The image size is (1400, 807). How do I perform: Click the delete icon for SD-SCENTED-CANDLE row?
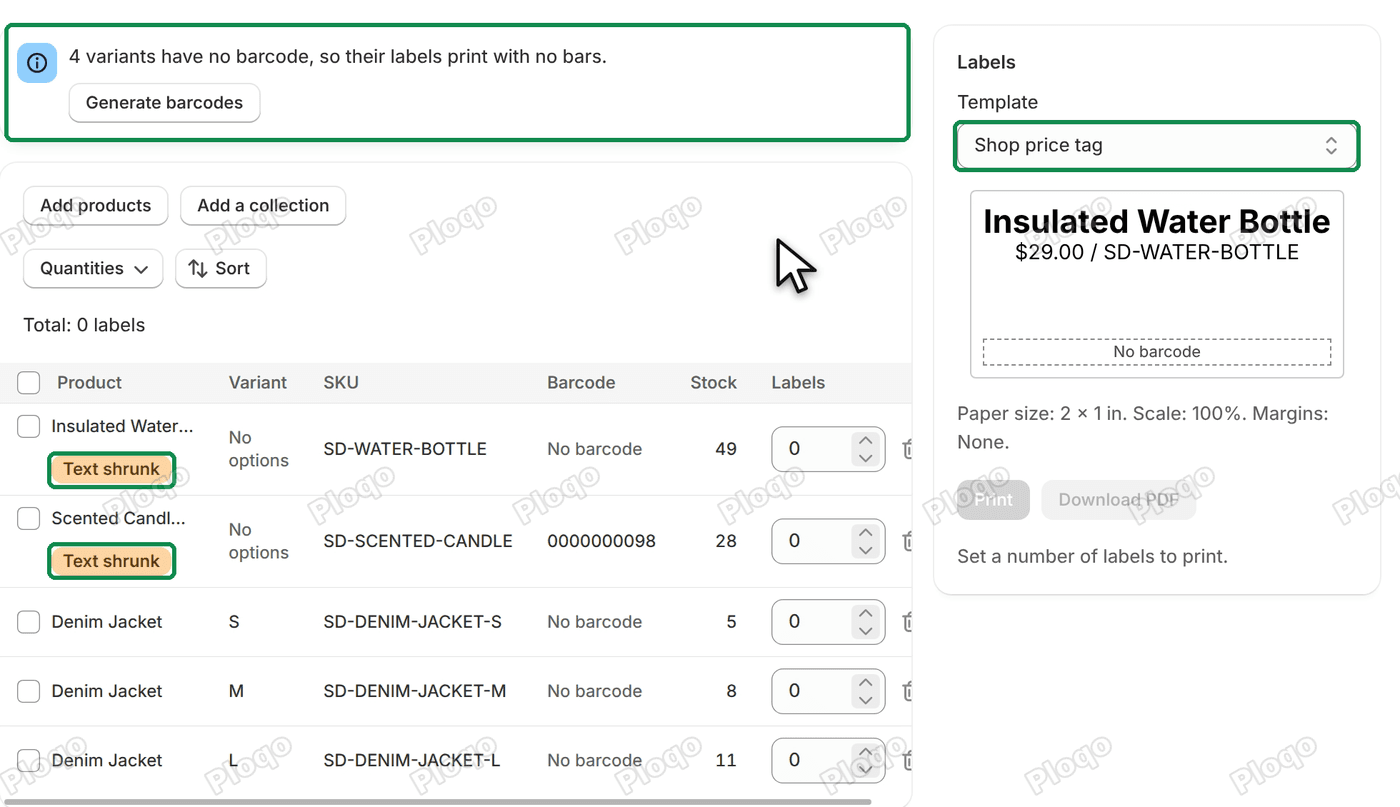[x=907, y=541]
